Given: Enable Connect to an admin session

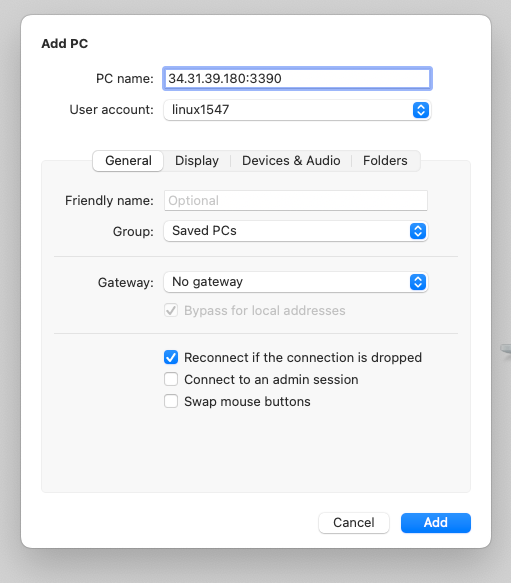Looking at the screenshot, I should [x=171, y=379].
